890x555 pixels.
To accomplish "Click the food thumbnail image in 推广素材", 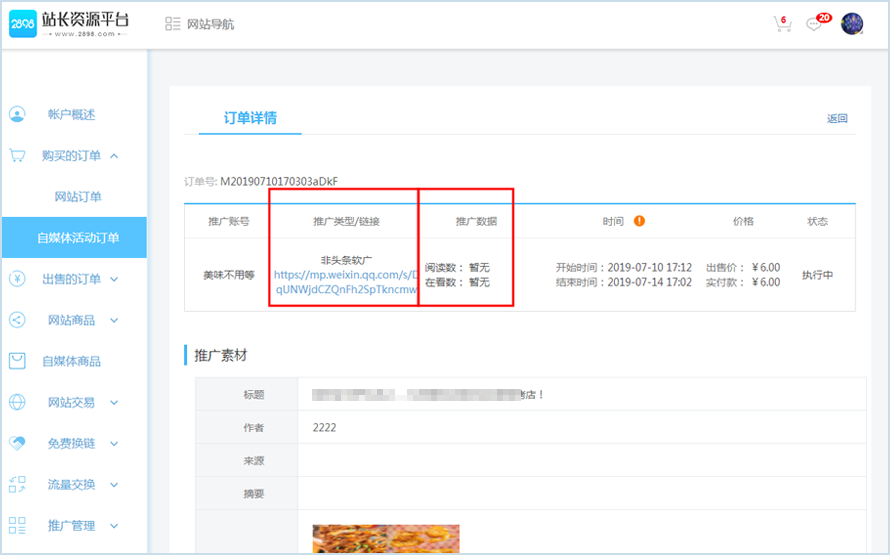I will click(386, 539).
